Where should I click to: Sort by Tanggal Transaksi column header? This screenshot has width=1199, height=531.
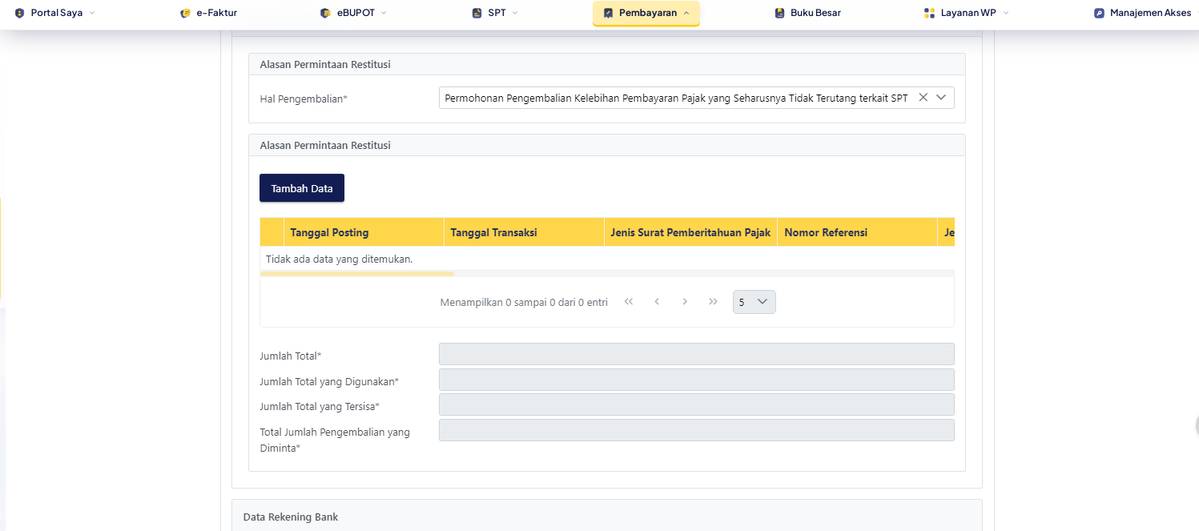524,233
